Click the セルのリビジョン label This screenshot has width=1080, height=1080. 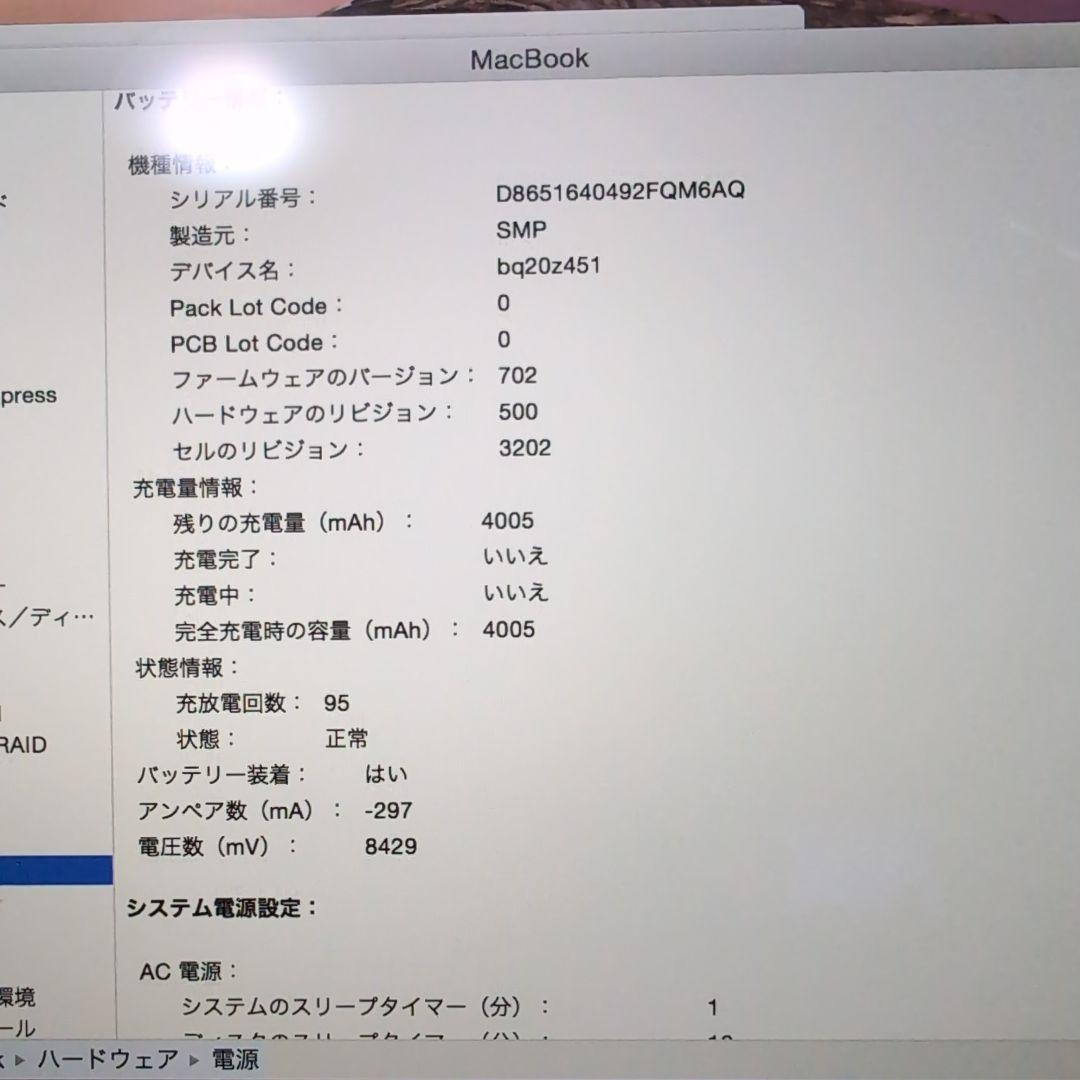pos(269,450)
